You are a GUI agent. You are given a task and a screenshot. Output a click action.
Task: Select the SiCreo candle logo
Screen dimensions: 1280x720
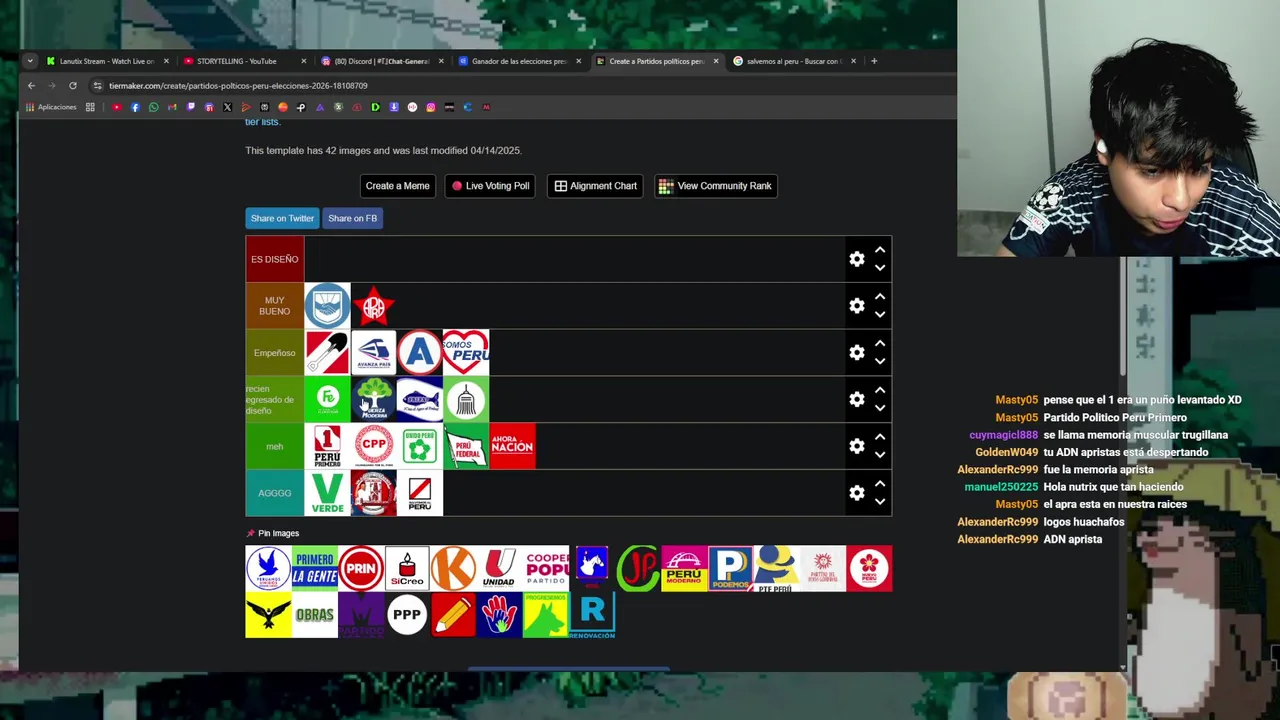pyautogui.click(x=407, y=568)
